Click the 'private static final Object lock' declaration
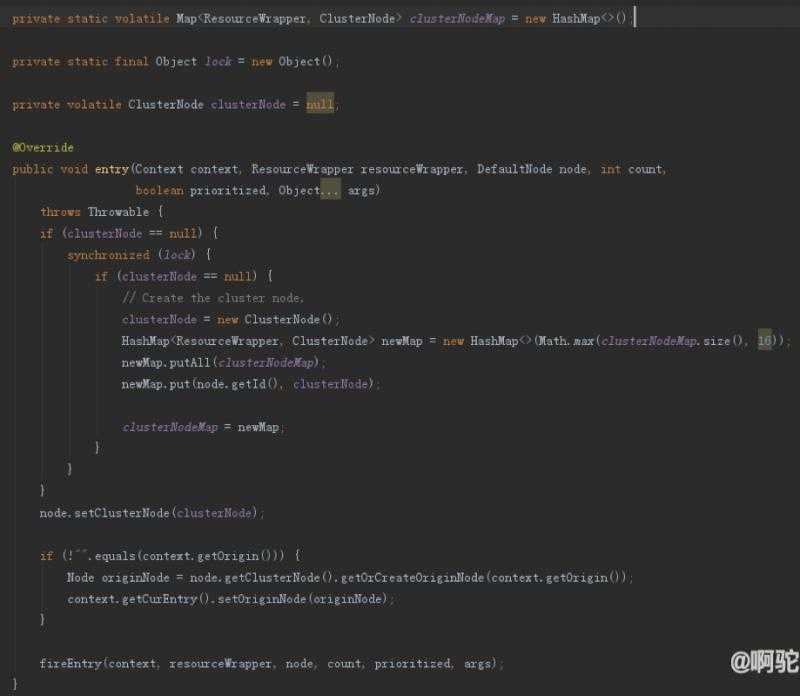Screen dimensions: 800x696 (121, 61)
